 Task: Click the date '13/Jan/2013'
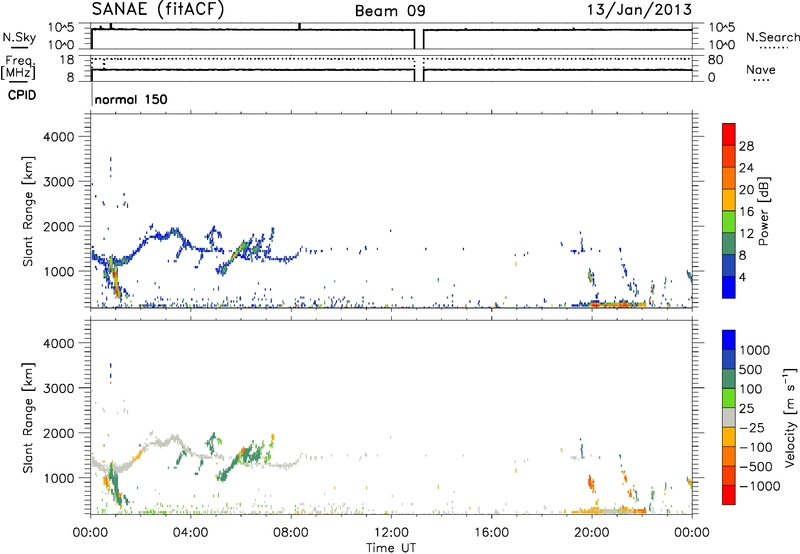[639, 10]
